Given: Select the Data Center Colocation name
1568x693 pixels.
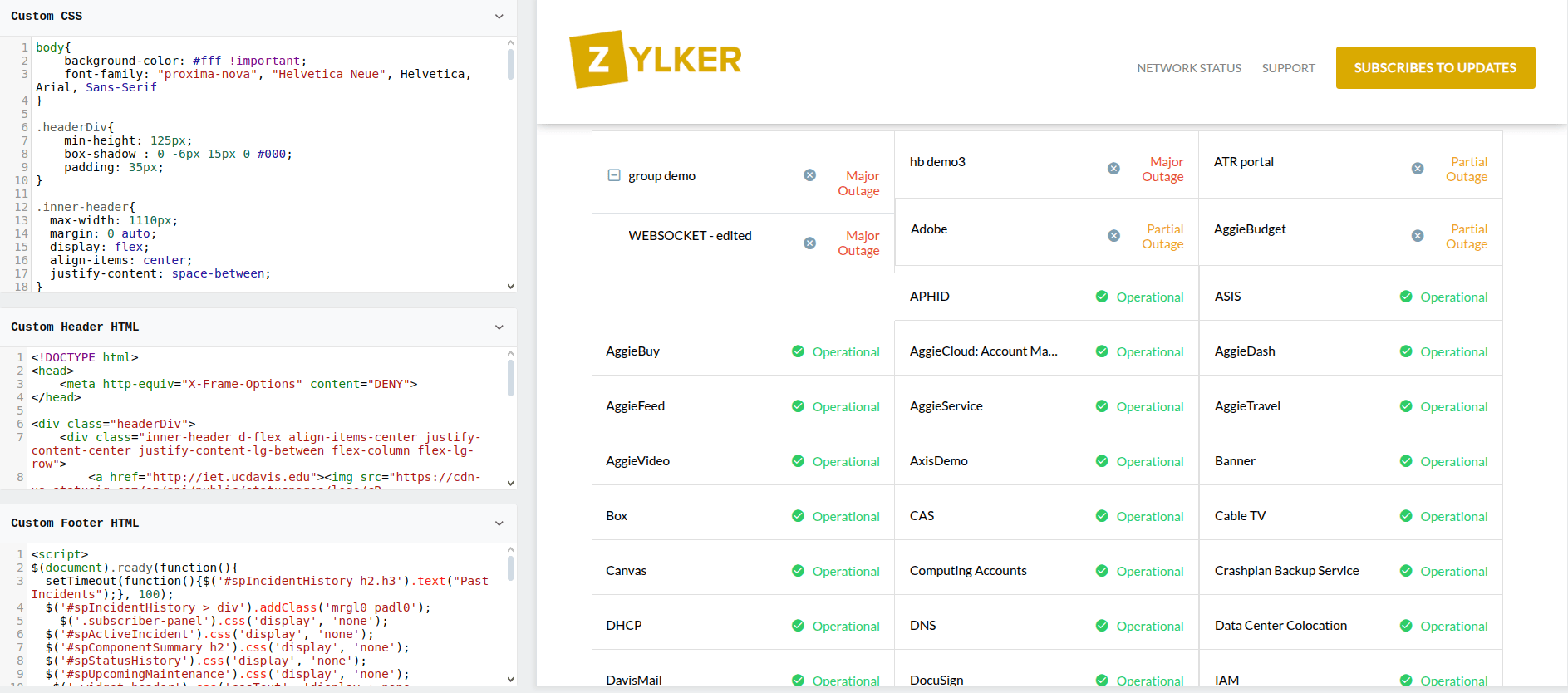Looking at the screenshot, I should pyautogui.click(x=1280, y=626).
